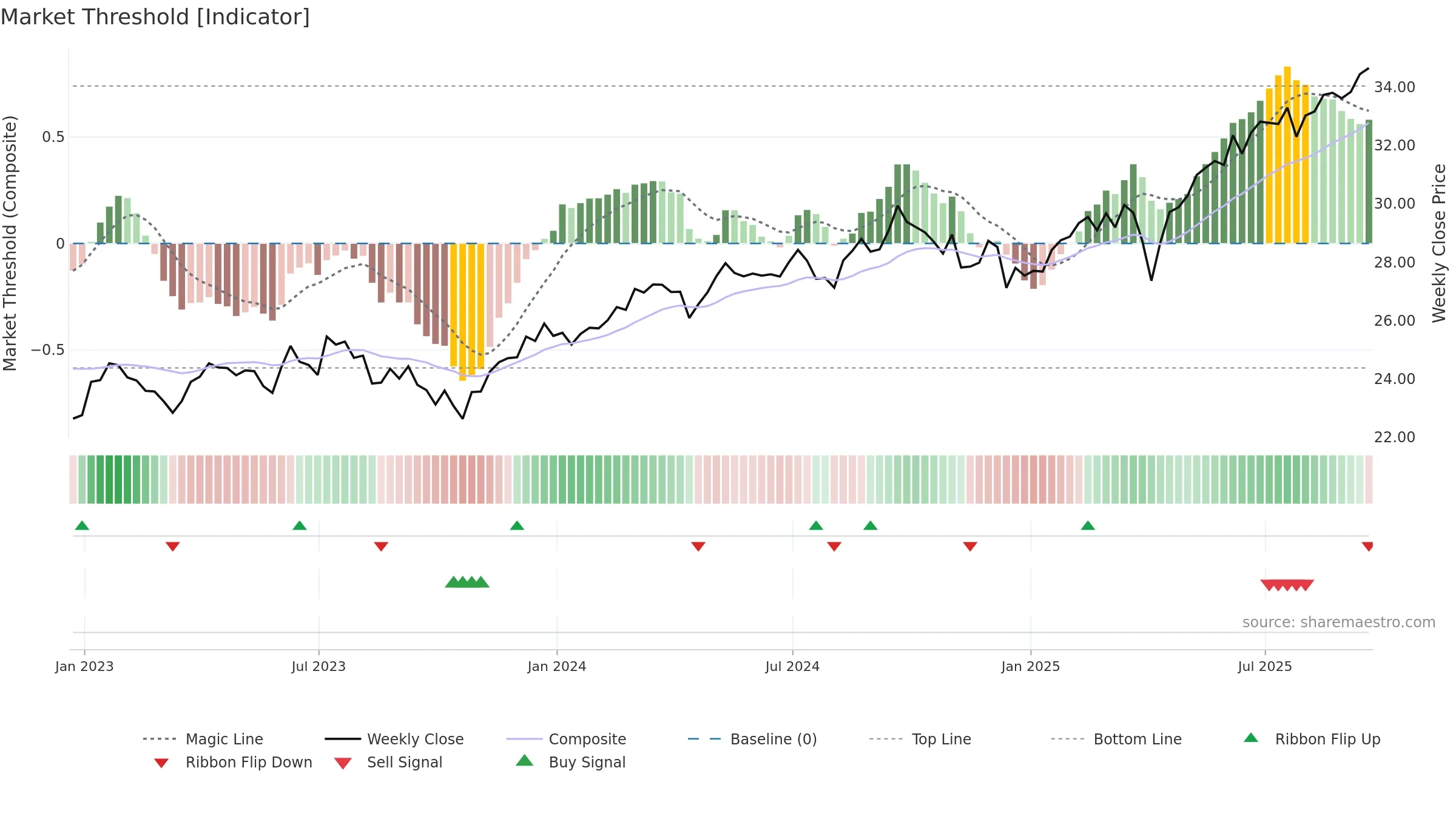Viewport: 1456px width, 819px height.
Task: Click the ribbon flip up marker before Jan 2024
Action: 517,525
